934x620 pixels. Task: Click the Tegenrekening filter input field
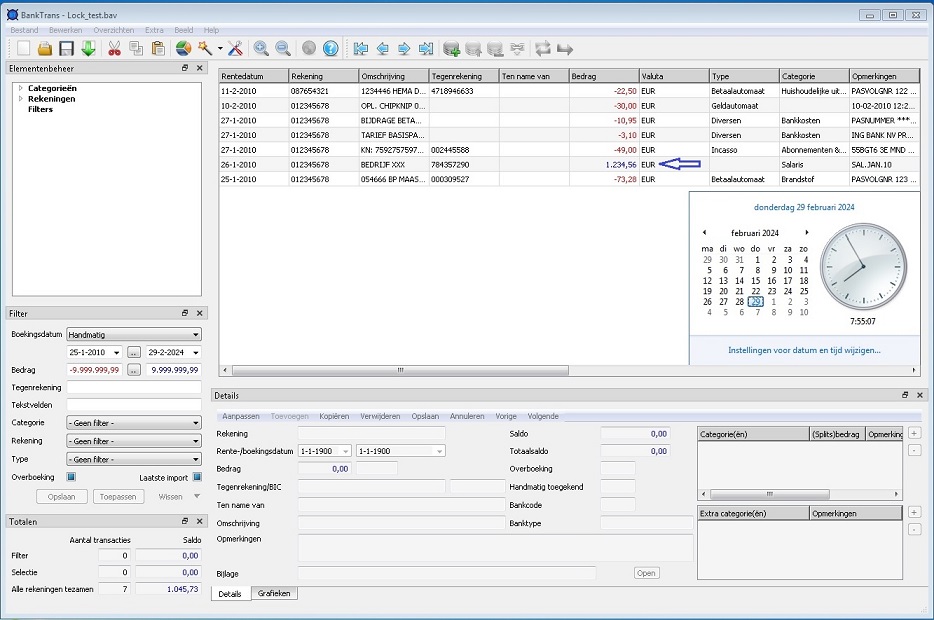coord(133,388)
